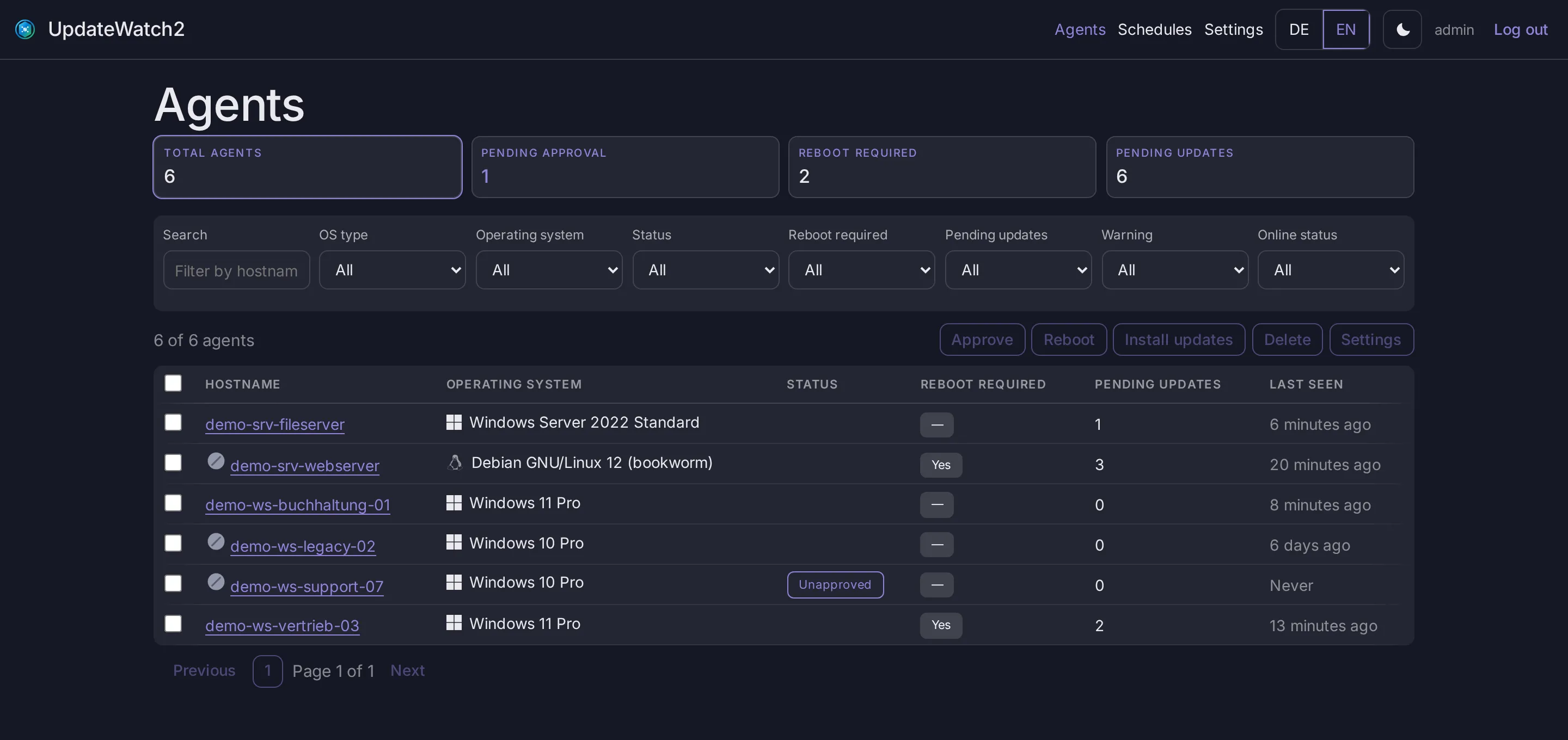Click the Unapproved status badge
Screen dimensions: 1568x740
pyautogui.click(x=835, y=584)
